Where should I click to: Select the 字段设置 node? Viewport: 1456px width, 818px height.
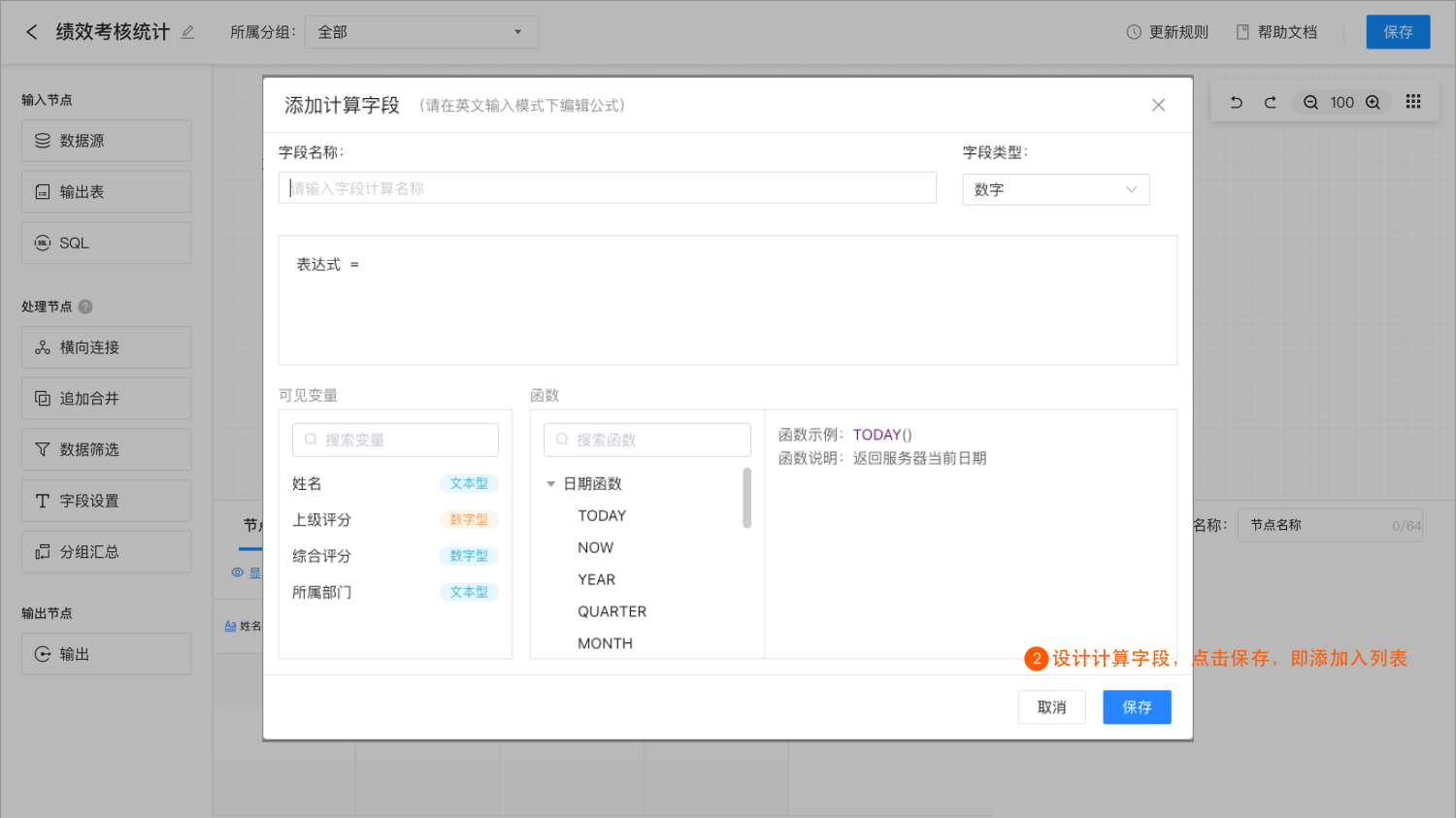[x=107, y=501]
